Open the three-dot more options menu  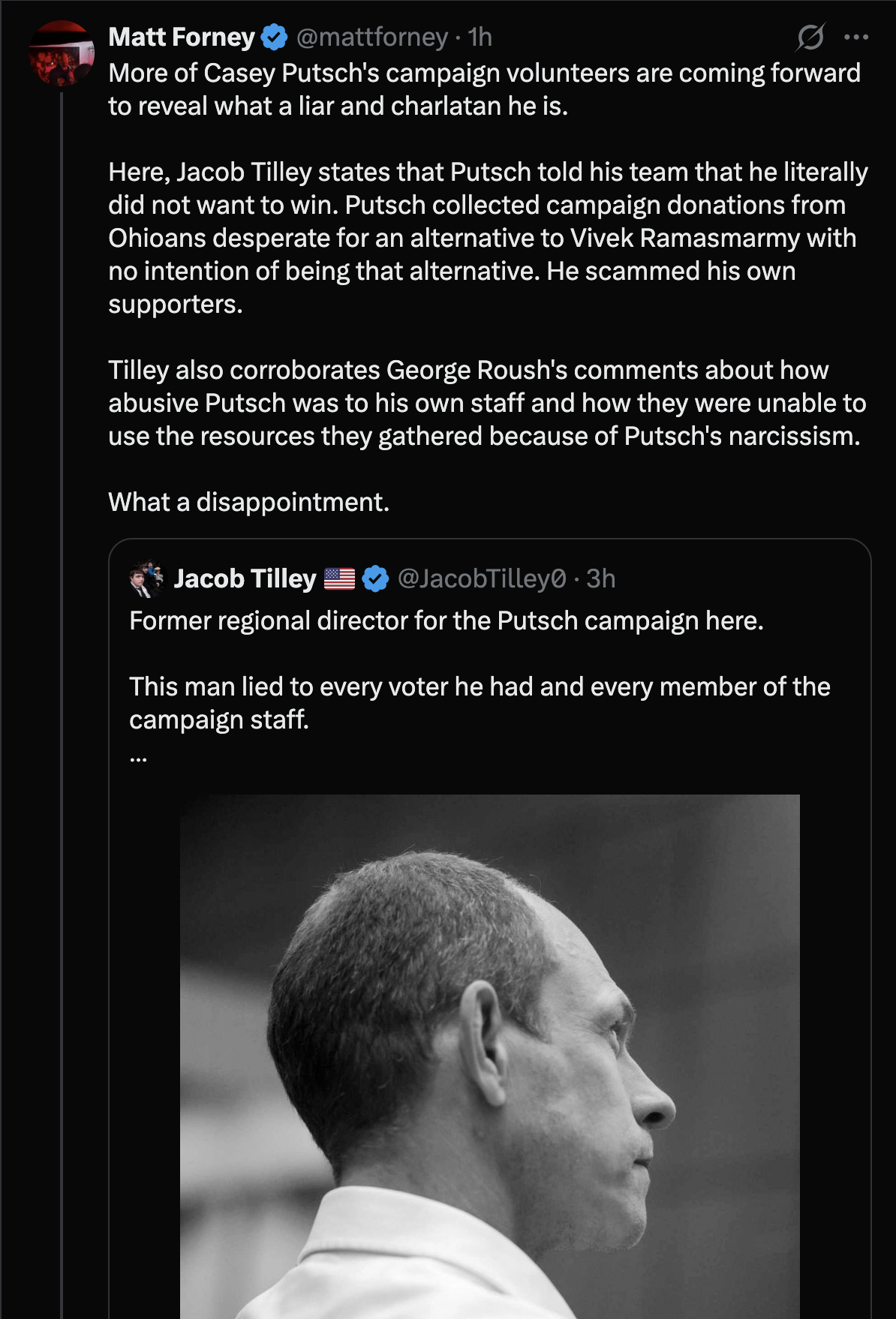pos(856,37)
